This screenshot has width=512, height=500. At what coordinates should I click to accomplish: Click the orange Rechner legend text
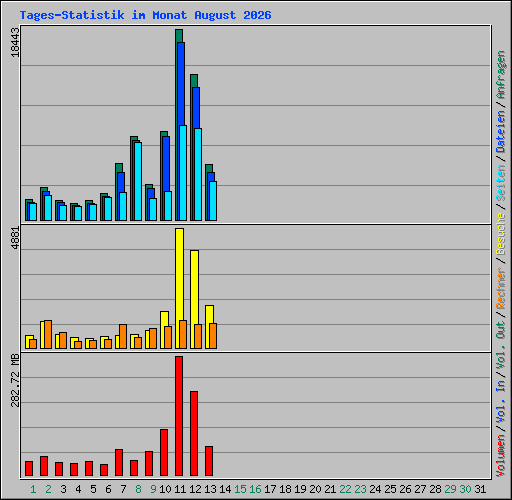[500, 288]
